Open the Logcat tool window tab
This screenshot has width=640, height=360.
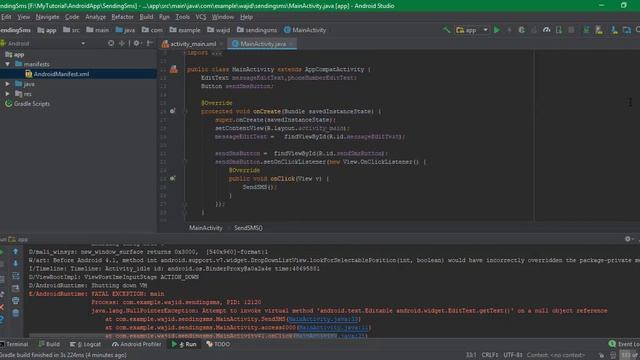[85, 344]
